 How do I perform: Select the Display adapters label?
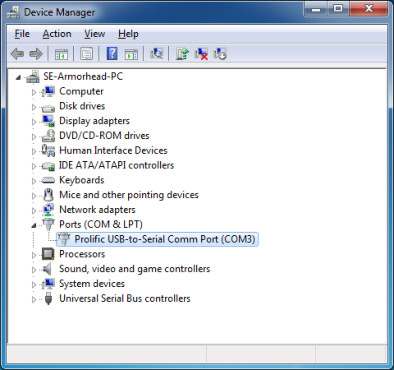click(x=94, y=121)
